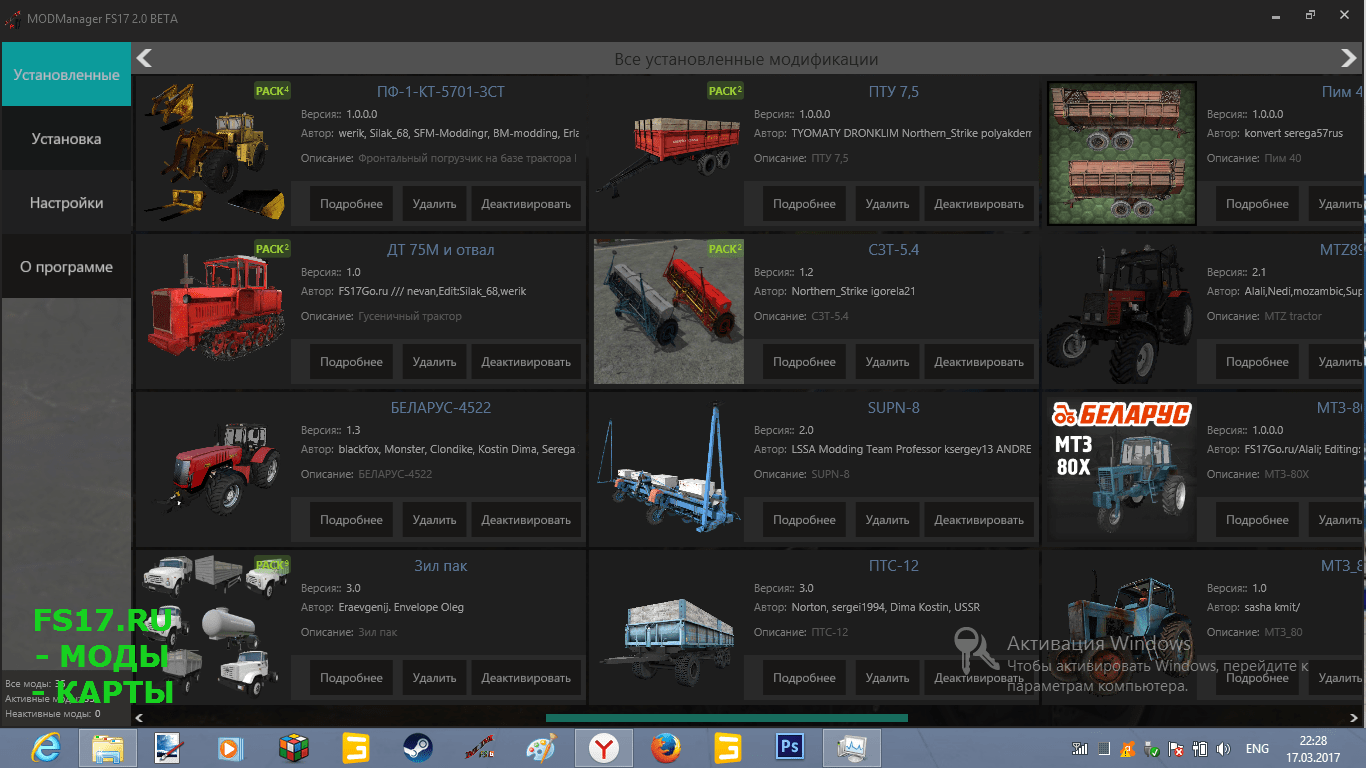Click Подробнее for MTZ tractor card
This screenshot has width=1366, height=768.
coord(1257,361)
